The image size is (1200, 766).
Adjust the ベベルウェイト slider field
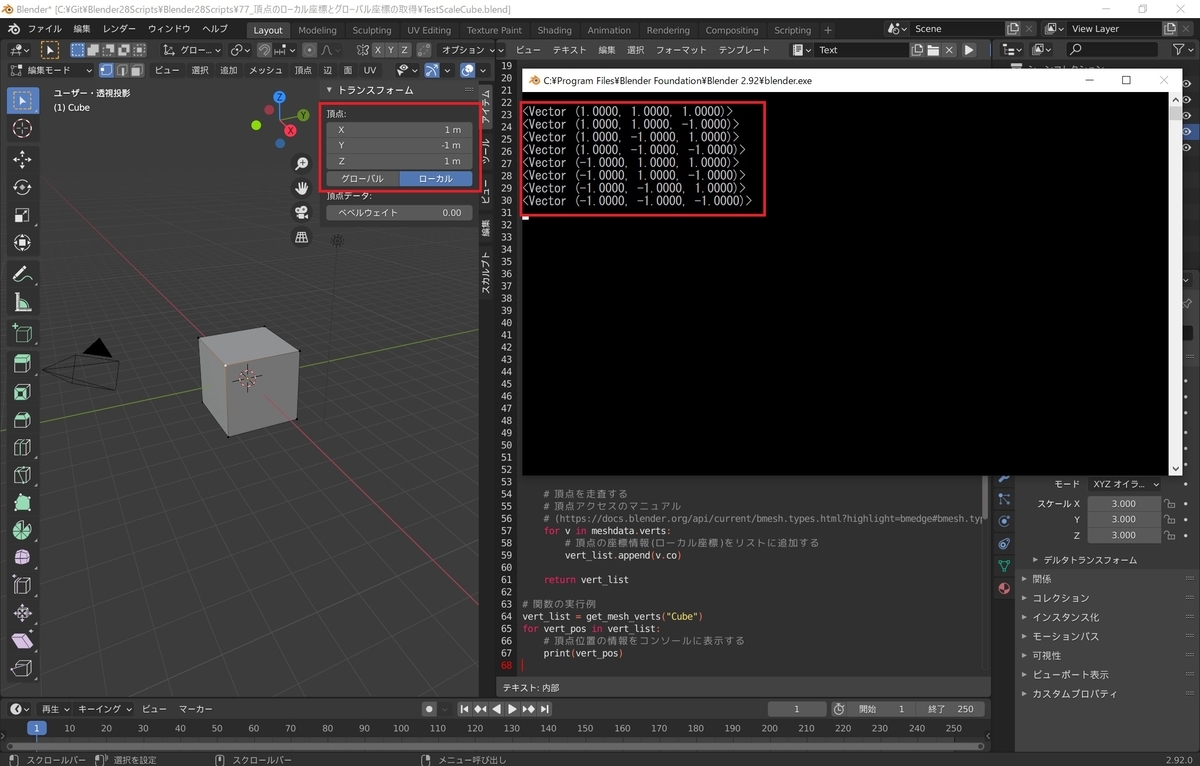point(399,213)
